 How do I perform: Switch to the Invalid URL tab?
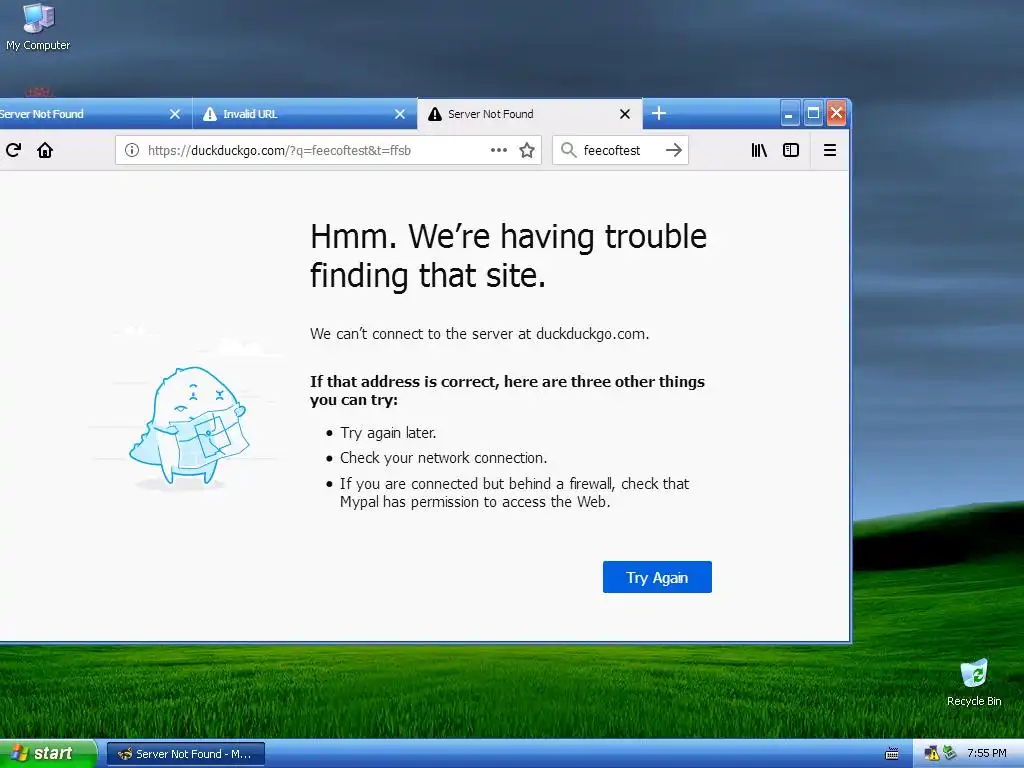coord(304,114)
